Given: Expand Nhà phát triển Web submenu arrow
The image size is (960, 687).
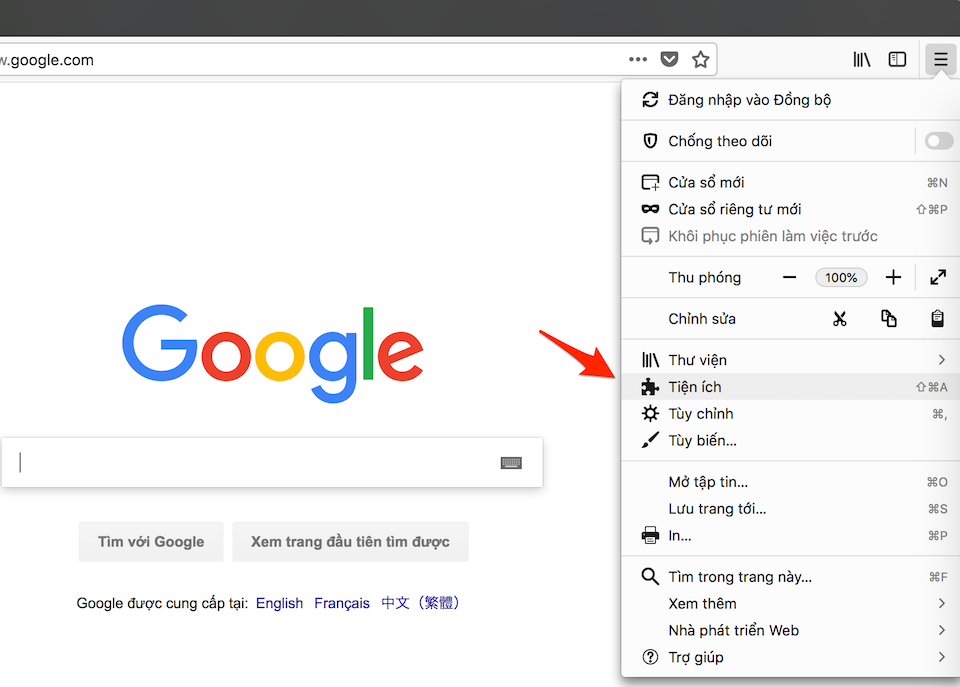Looking at the screenshot, I should [x=942, y=630].
